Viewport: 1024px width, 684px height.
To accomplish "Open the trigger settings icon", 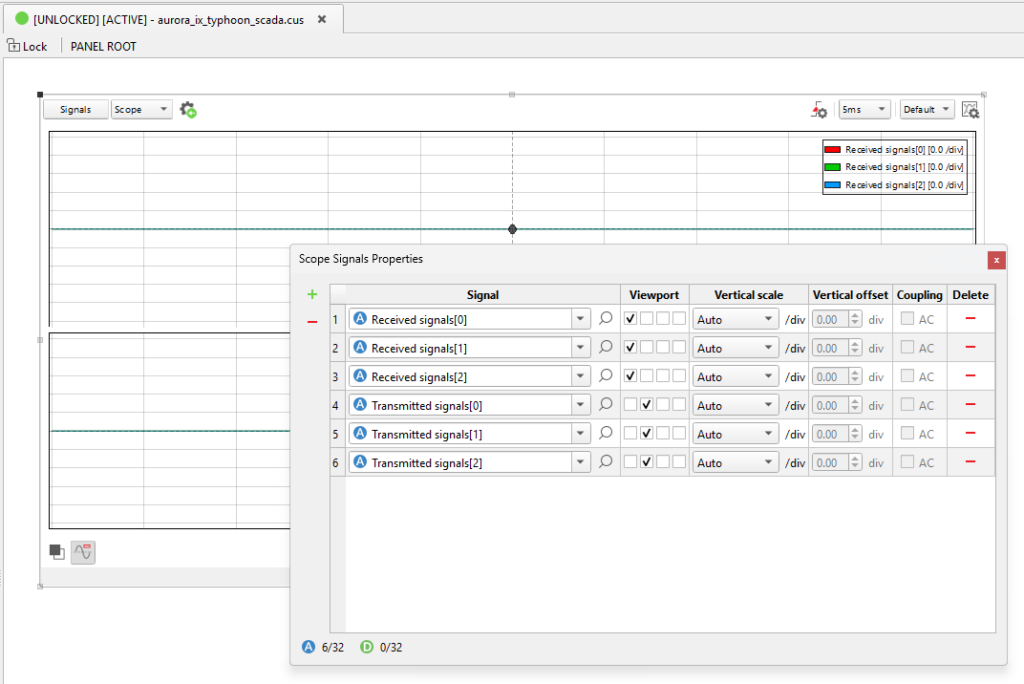I will [818, 110].
